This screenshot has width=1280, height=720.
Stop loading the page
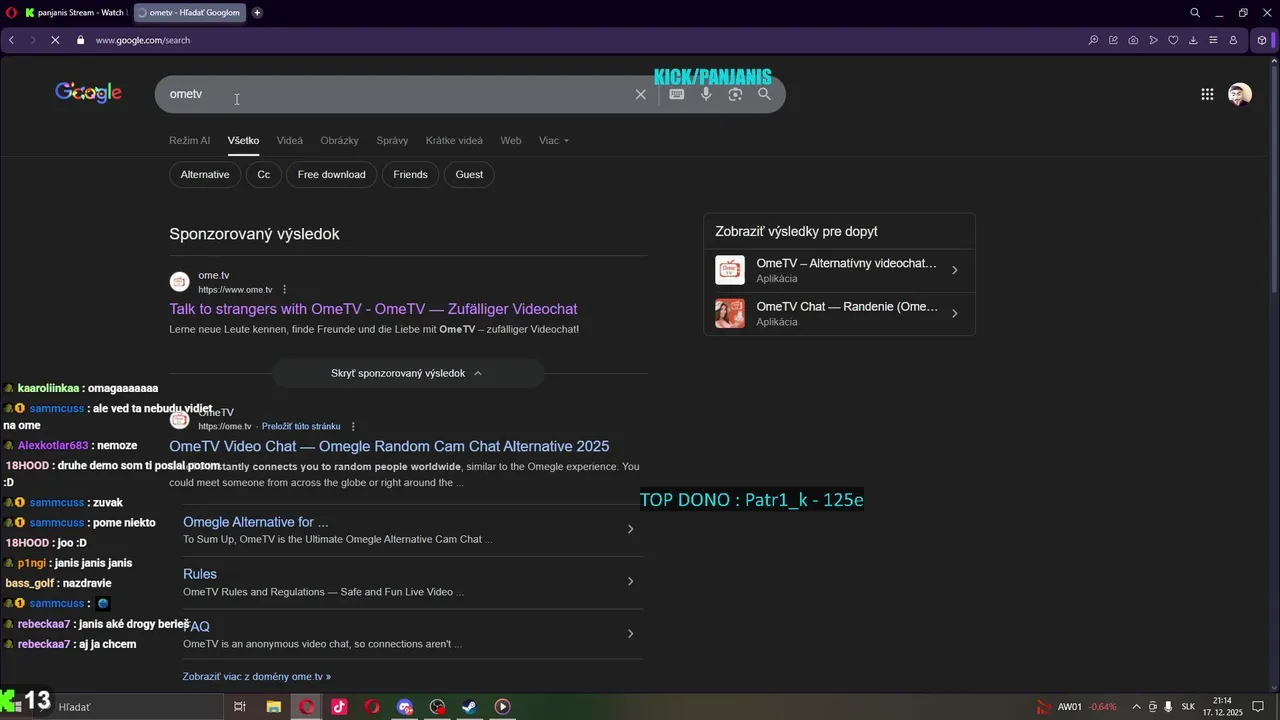point(55,40)
